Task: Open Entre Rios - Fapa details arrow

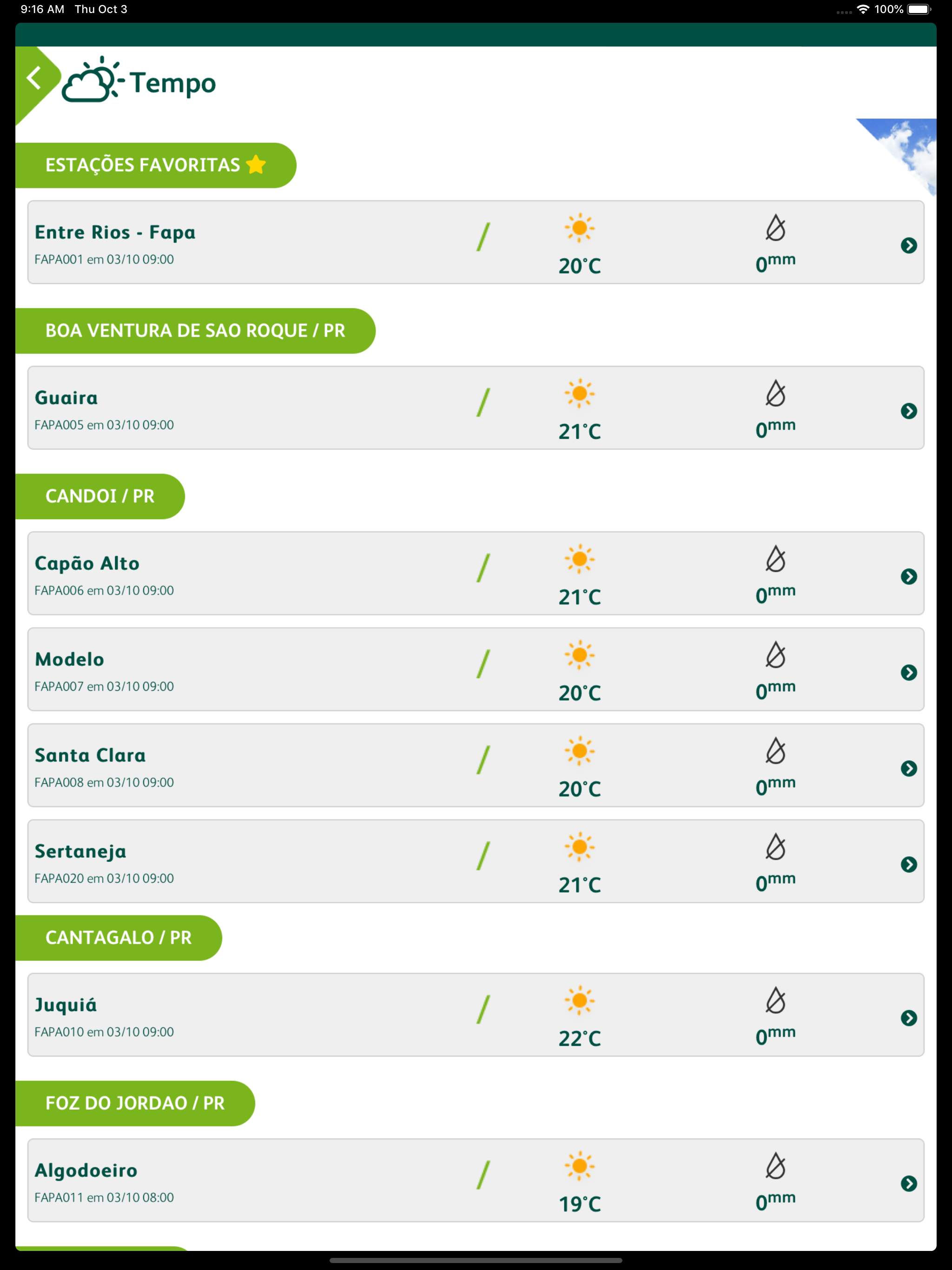Action: point(908,246)
